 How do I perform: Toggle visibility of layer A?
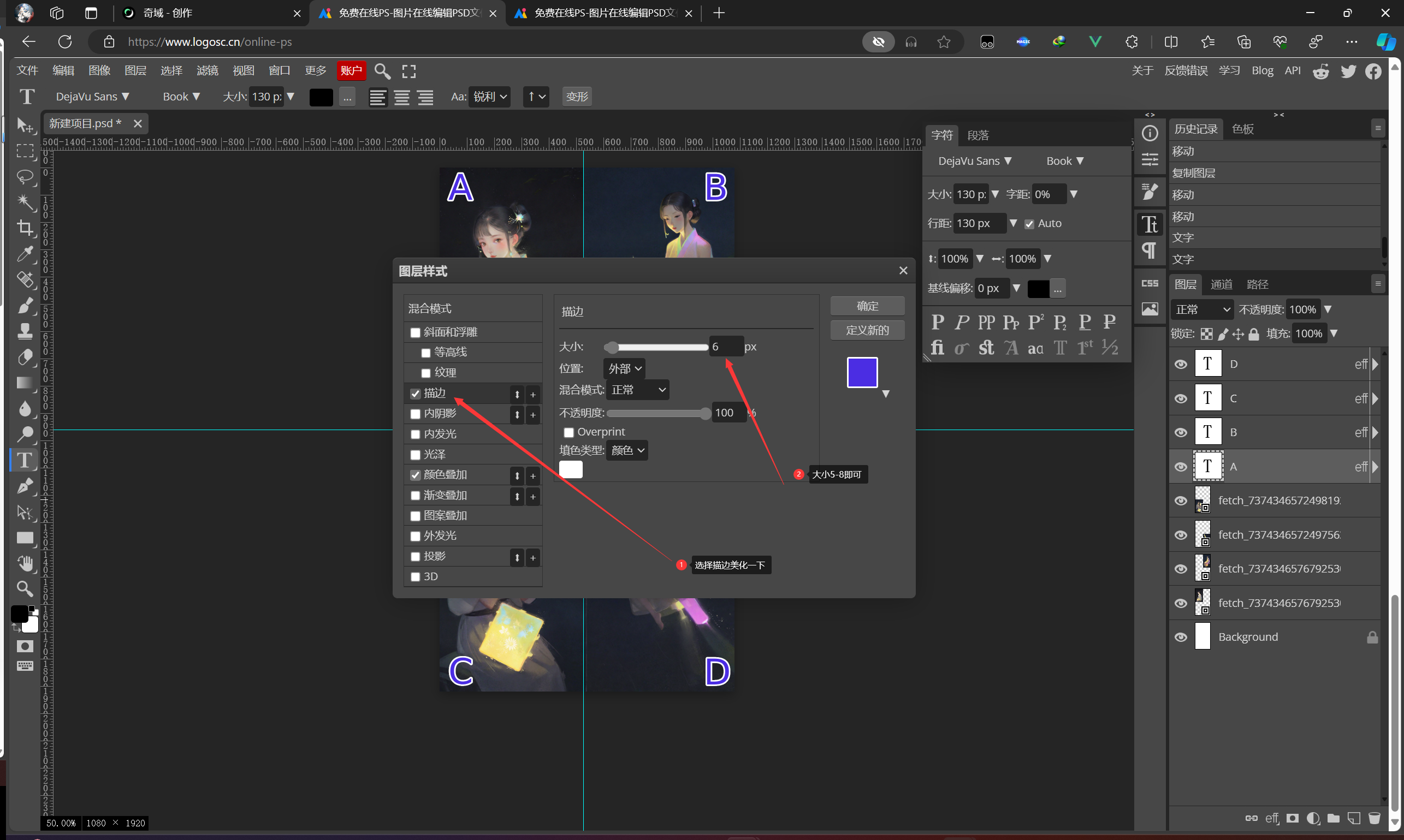(1181, 466)
